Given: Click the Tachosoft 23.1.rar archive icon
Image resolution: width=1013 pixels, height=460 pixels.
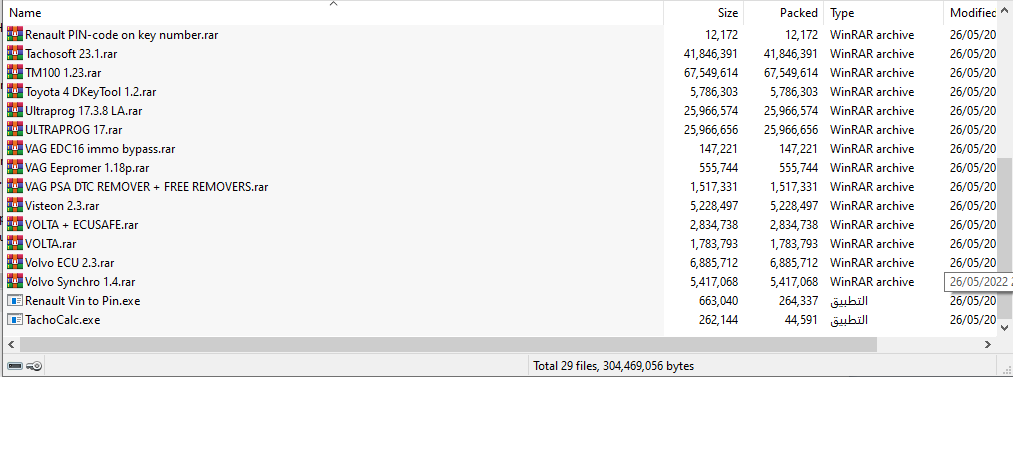Looking at the screenshot, I should tap(15, 54).
